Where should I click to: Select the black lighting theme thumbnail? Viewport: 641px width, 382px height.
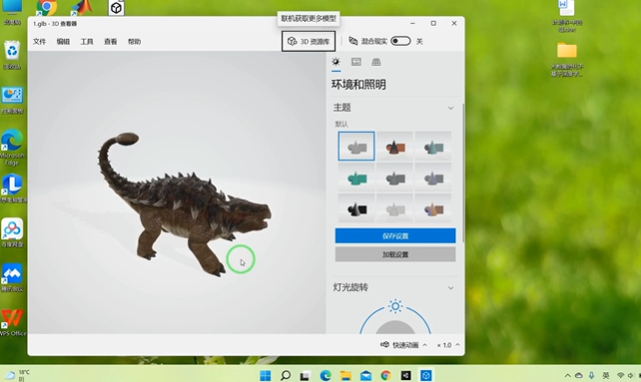(356, 209)
